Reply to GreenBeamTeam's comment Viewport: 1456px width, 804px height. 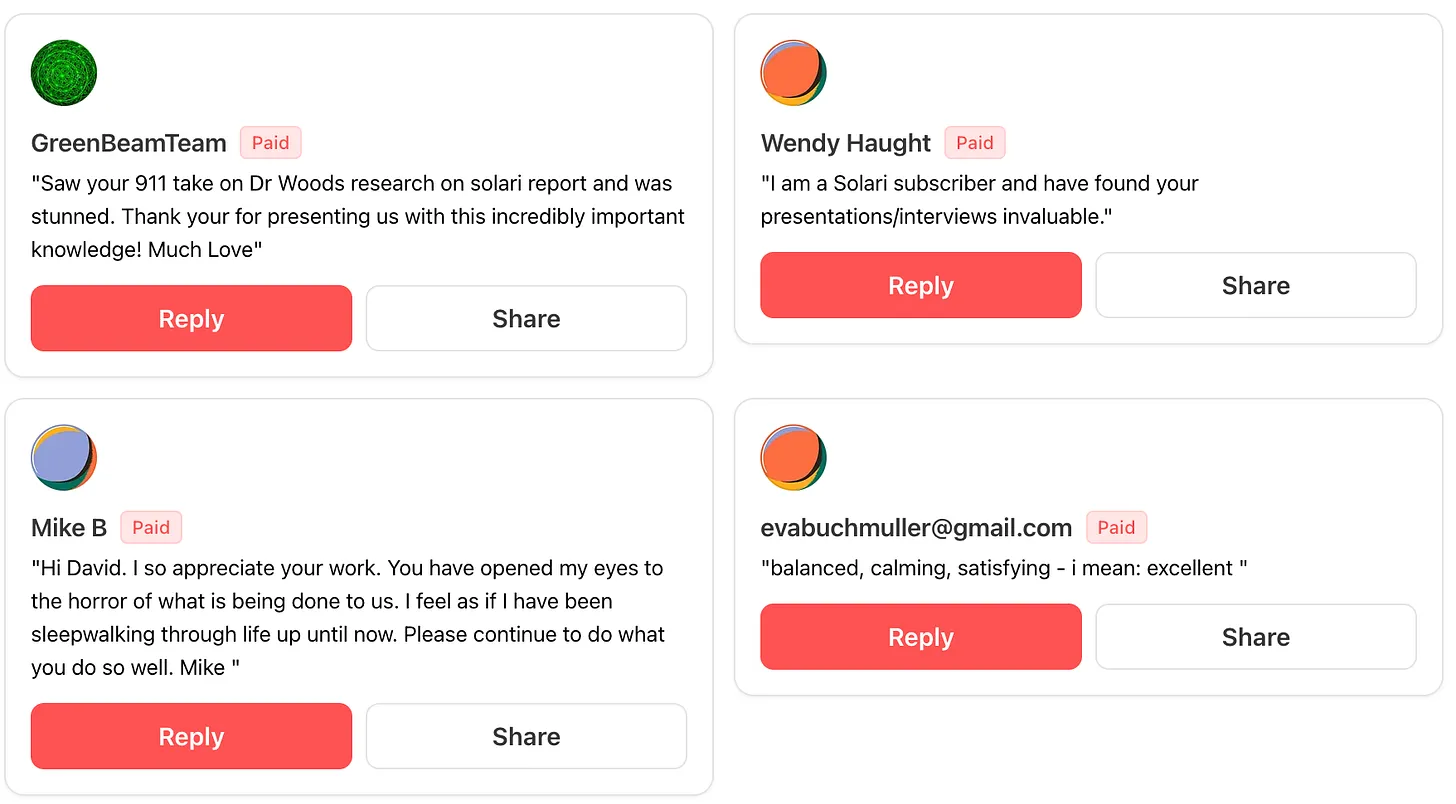[x=191, y=319]
